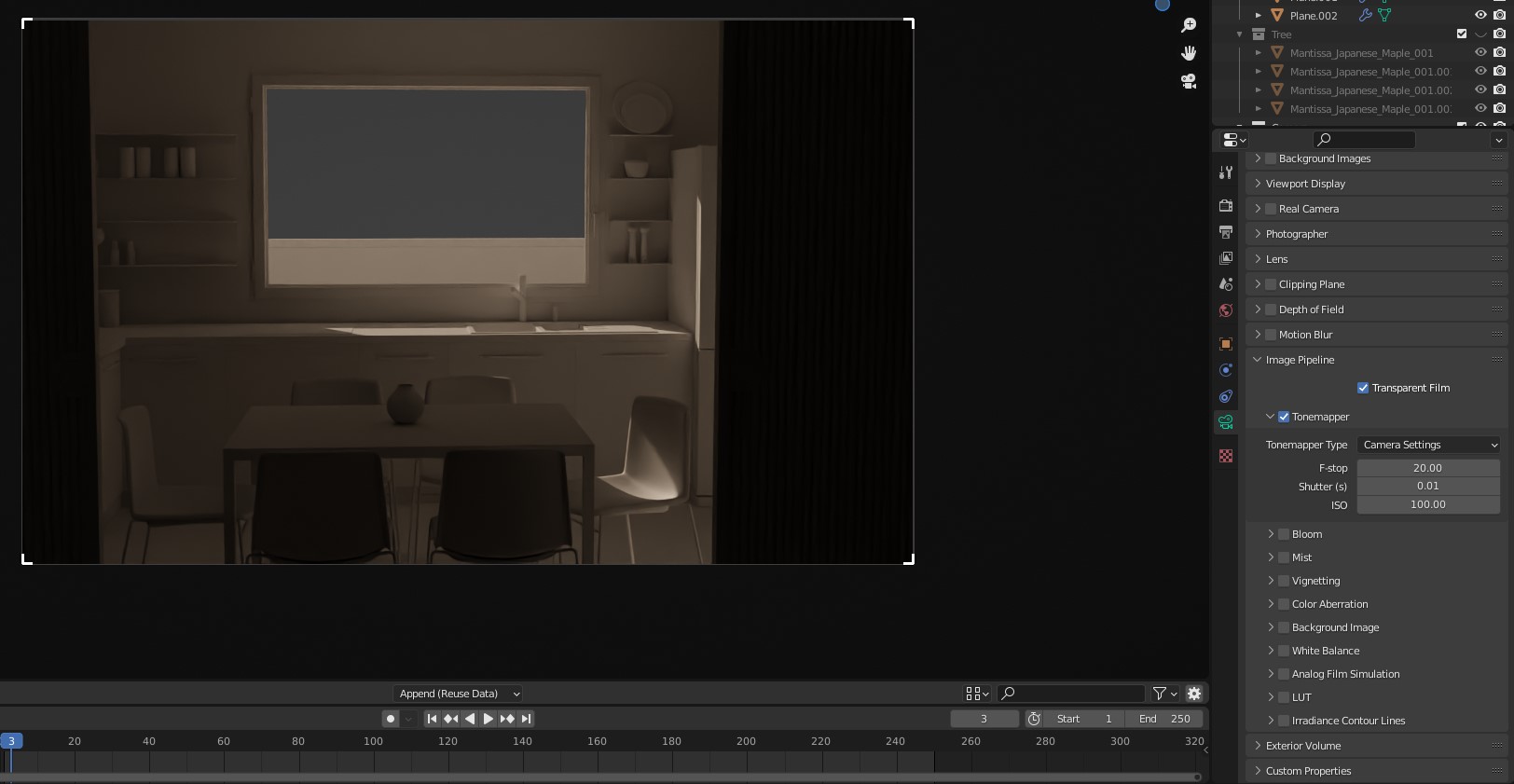Screen dimensions: 1514x784
Task: Click the End frame field
Action: (1164, 719)
